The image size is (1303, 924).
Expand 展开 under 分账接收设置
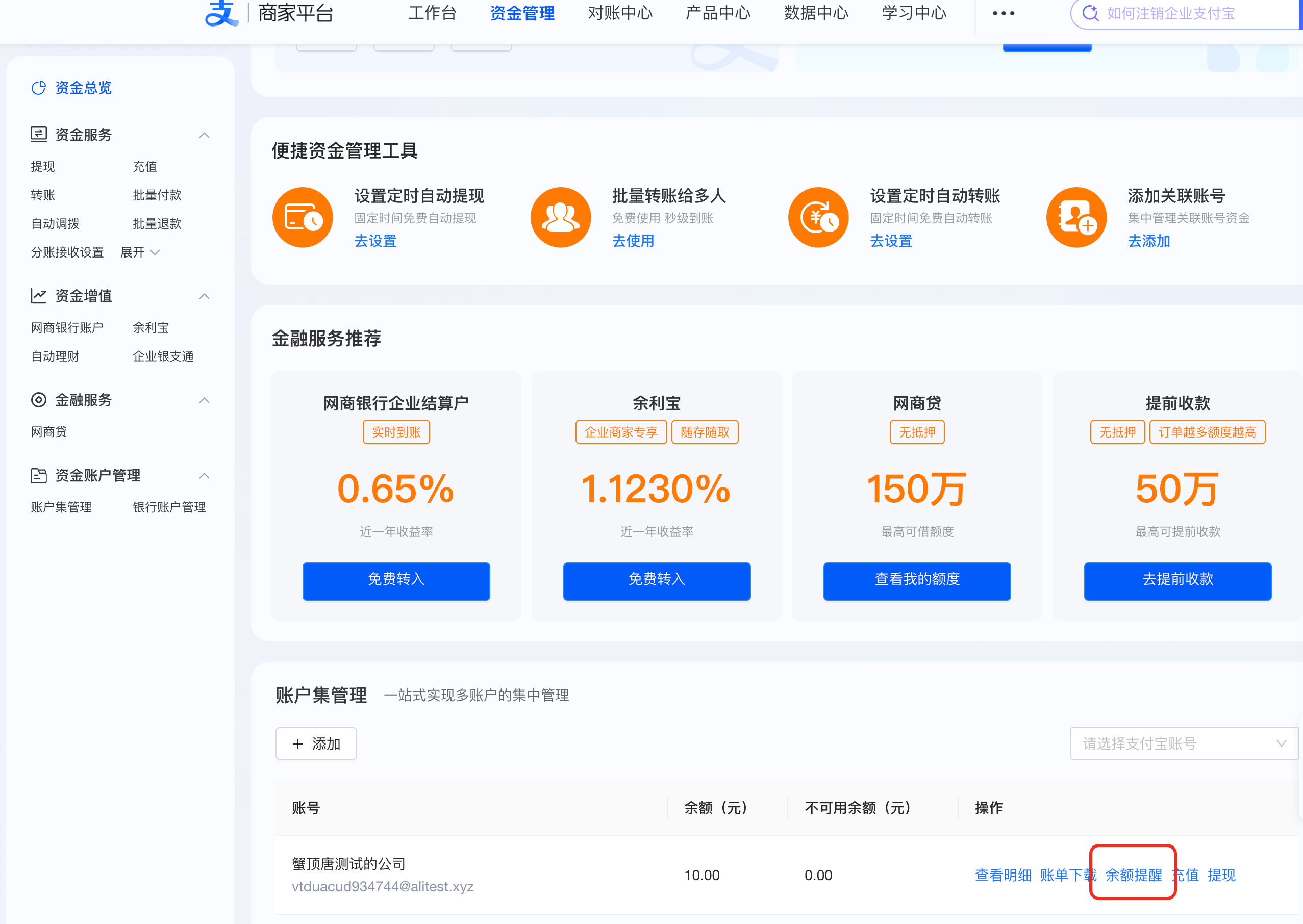coord(140,252)
